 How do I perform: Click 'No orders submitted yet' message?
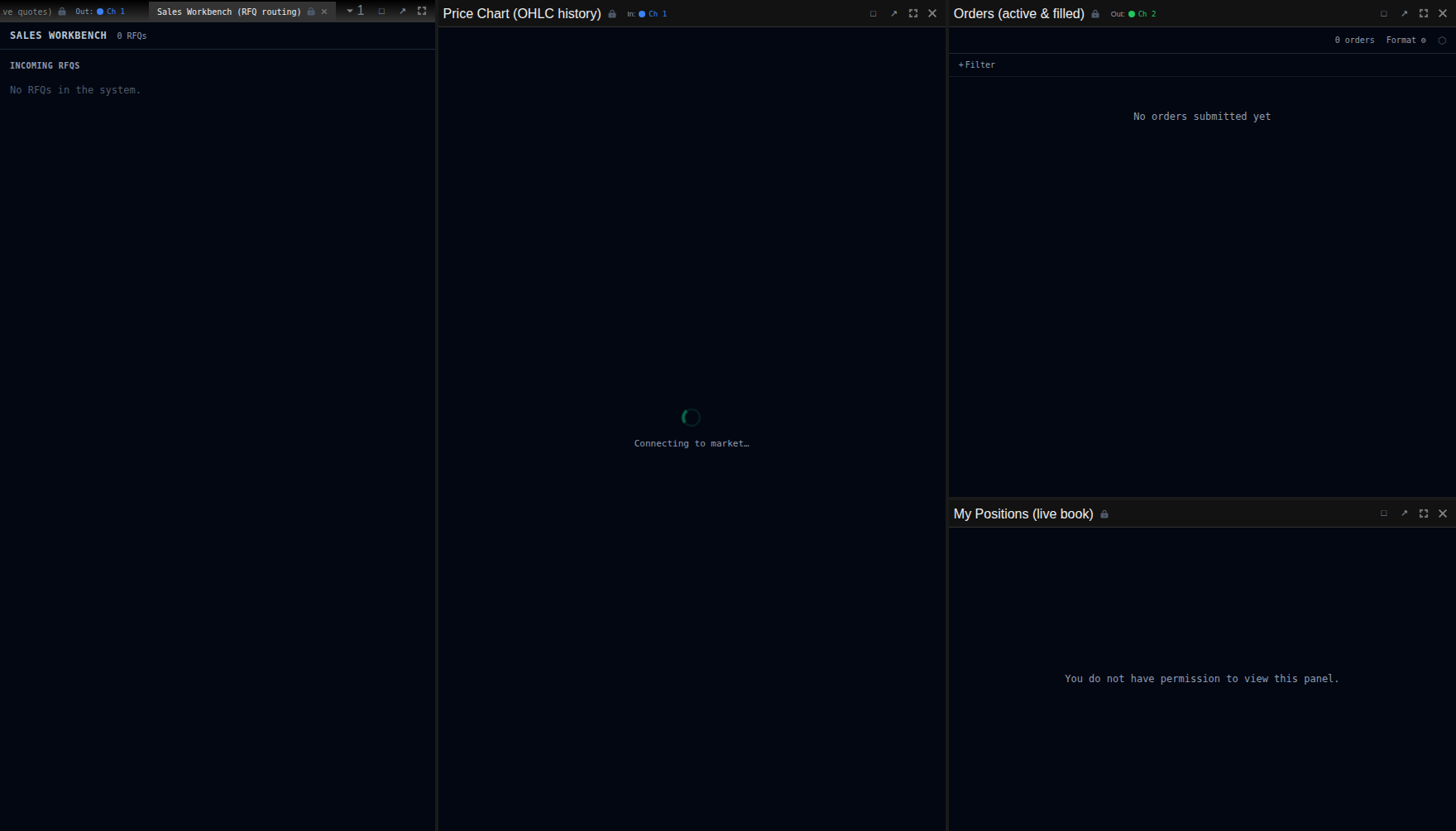(x=1202, y=117)
